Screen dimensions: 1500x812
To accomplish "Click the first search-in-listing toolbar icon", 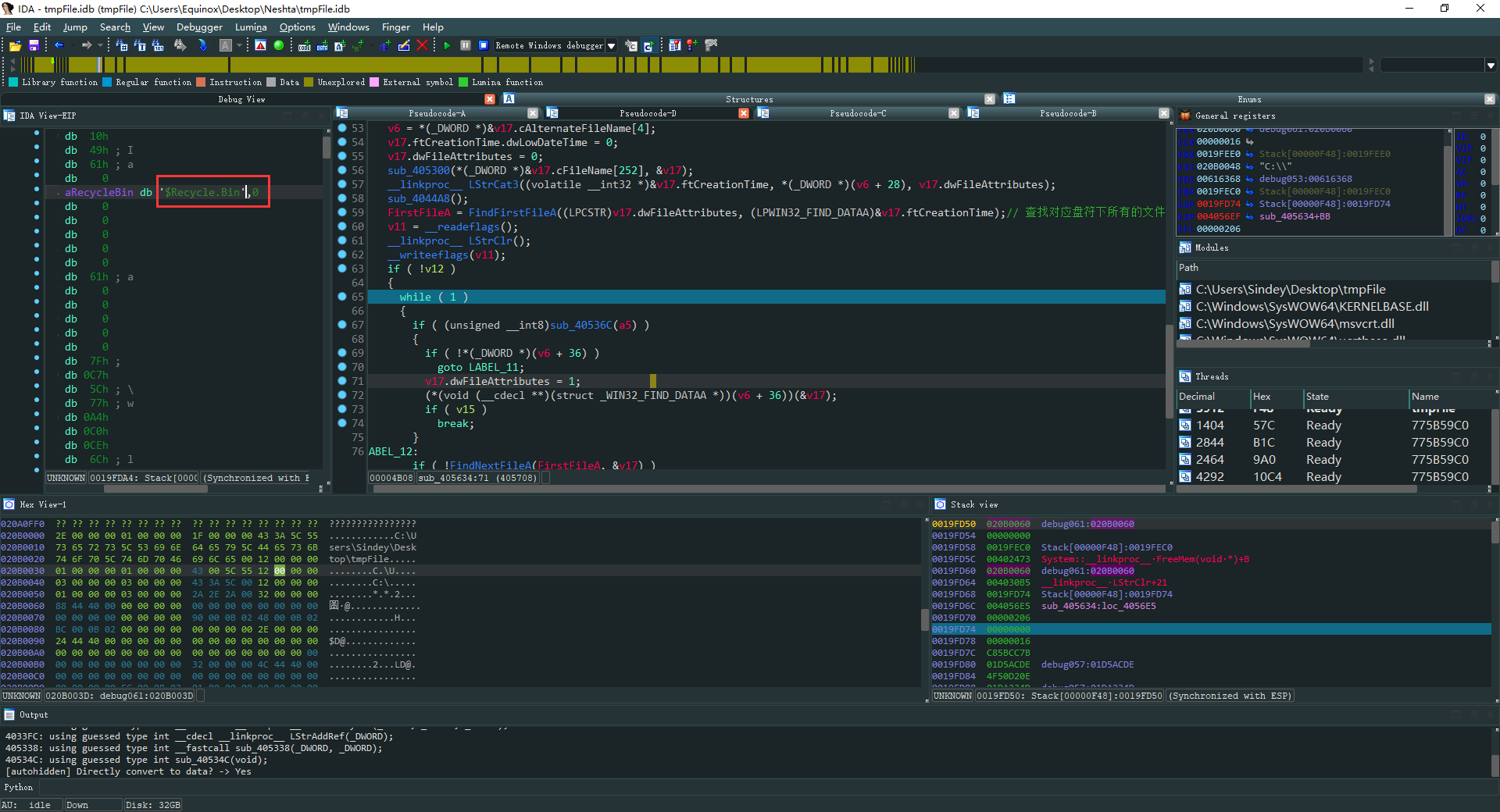I will pos(121,45).
